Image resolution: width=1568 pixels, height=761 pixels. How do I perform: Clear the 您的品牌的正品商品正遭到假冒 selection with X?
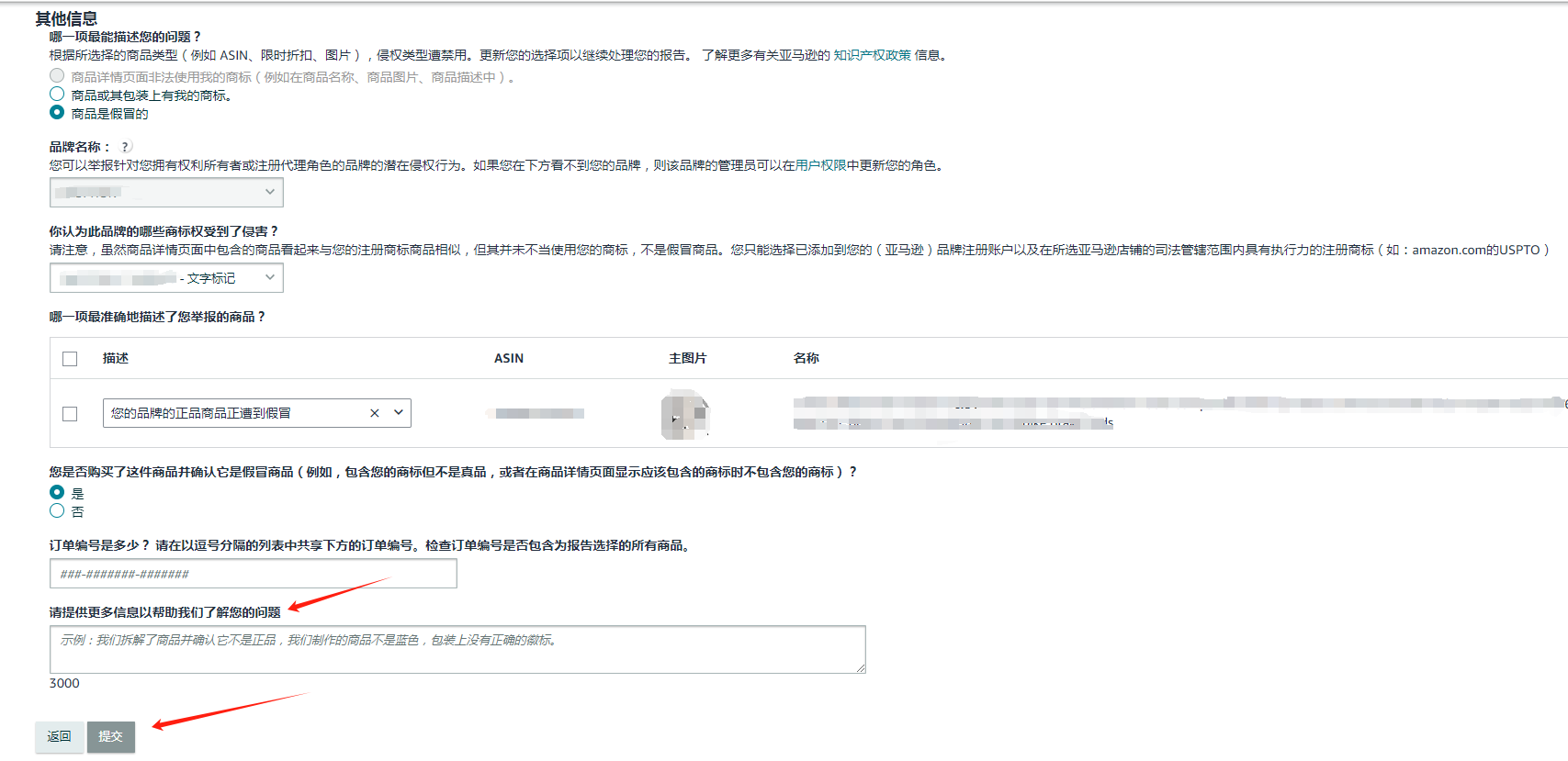374,413
